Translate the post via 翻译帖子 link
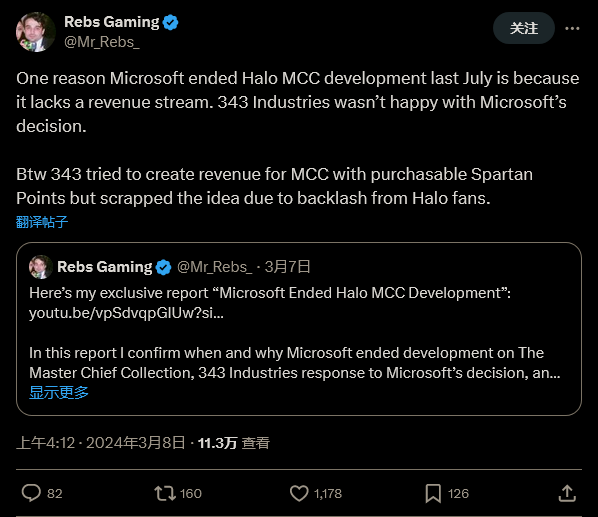This screenshot has height=517, width=598. [x=42, y=222]
